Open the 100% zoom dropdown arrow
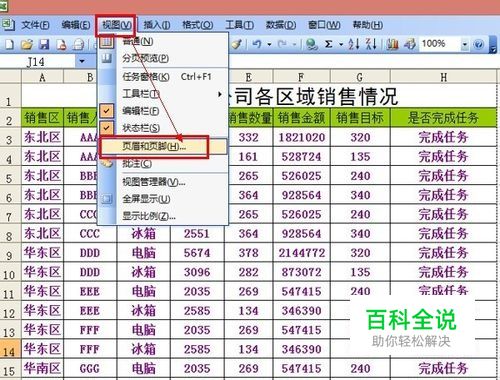The width and height of the screenshot is (500, 380). point(464,44)
